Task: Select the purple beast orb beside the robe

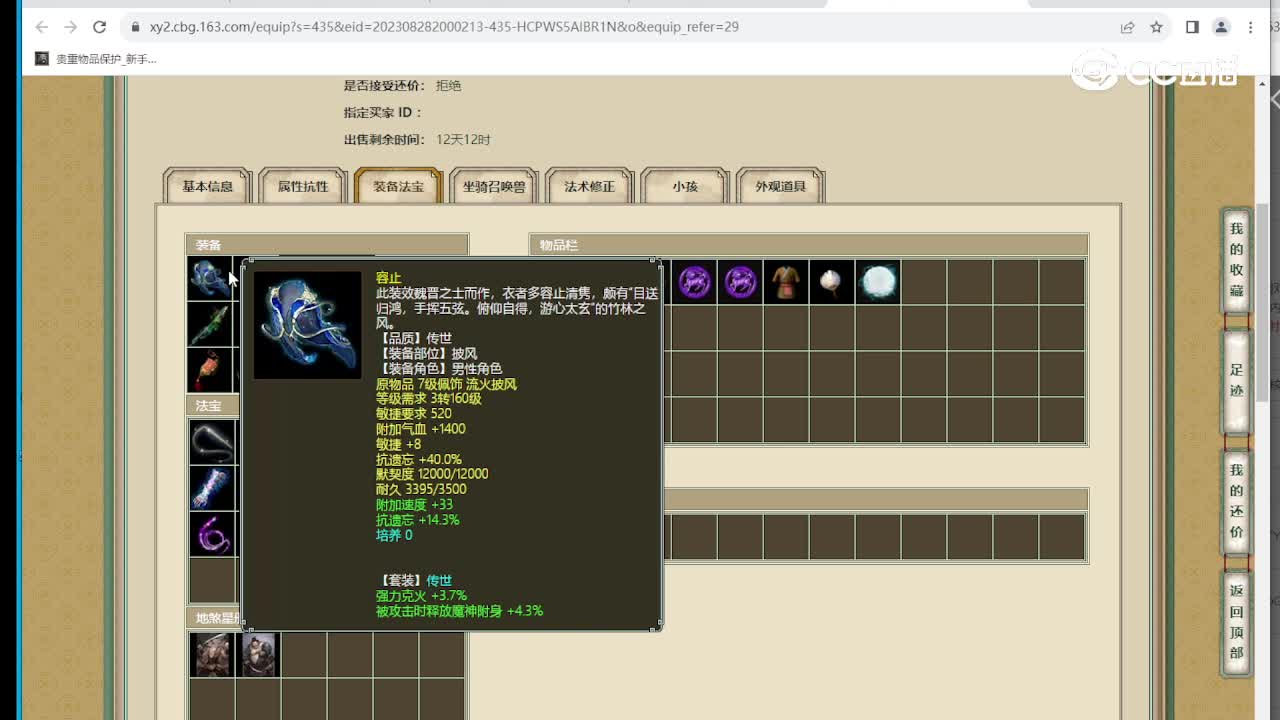Action: click(x=741, y=282)
